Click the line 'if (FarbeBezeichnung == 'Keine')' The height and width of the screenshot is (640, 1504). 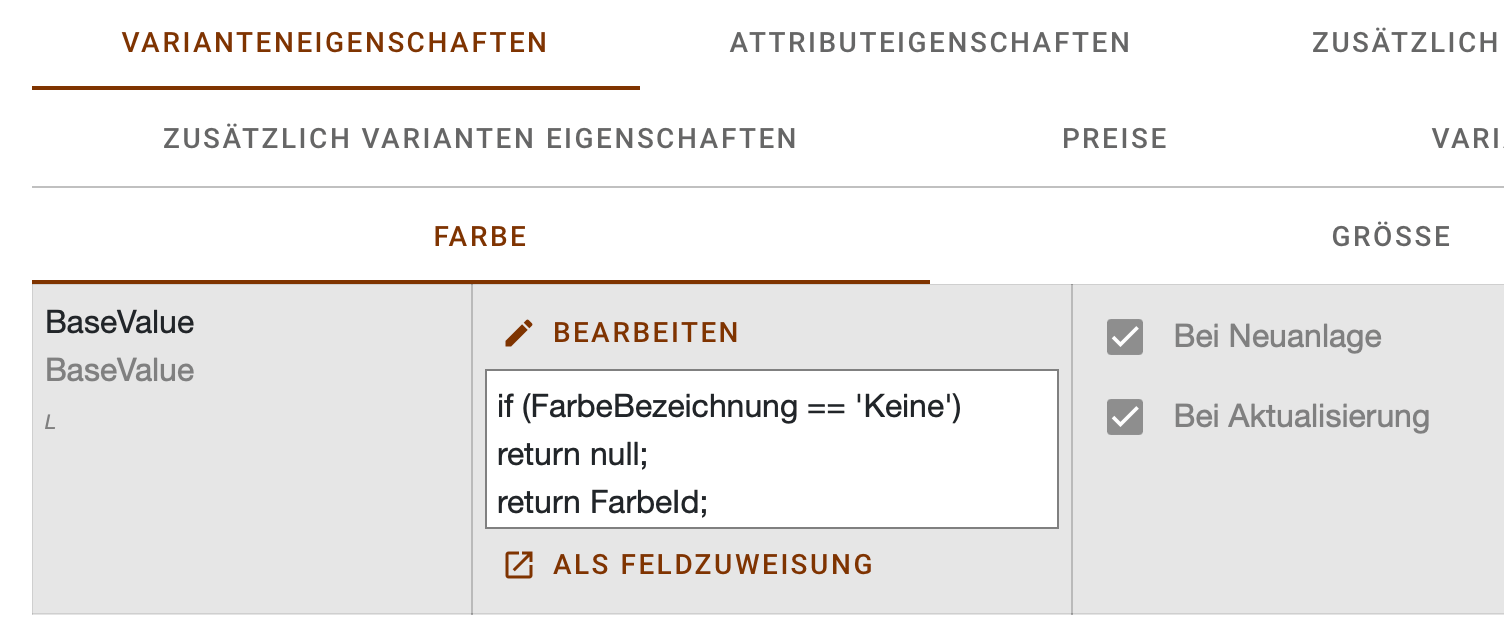[x=729, y=408]
